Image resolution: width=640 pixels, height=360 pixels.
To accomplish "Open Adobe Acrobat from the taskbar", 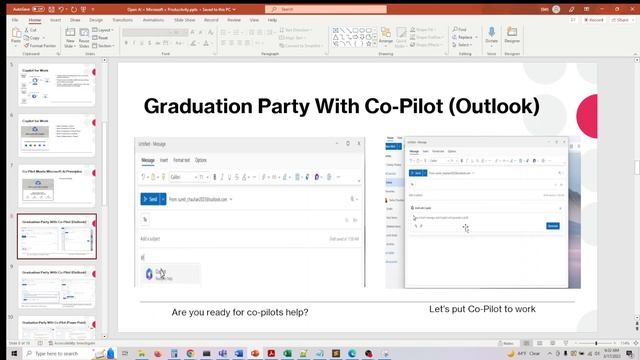I will (x=271, y=353).
